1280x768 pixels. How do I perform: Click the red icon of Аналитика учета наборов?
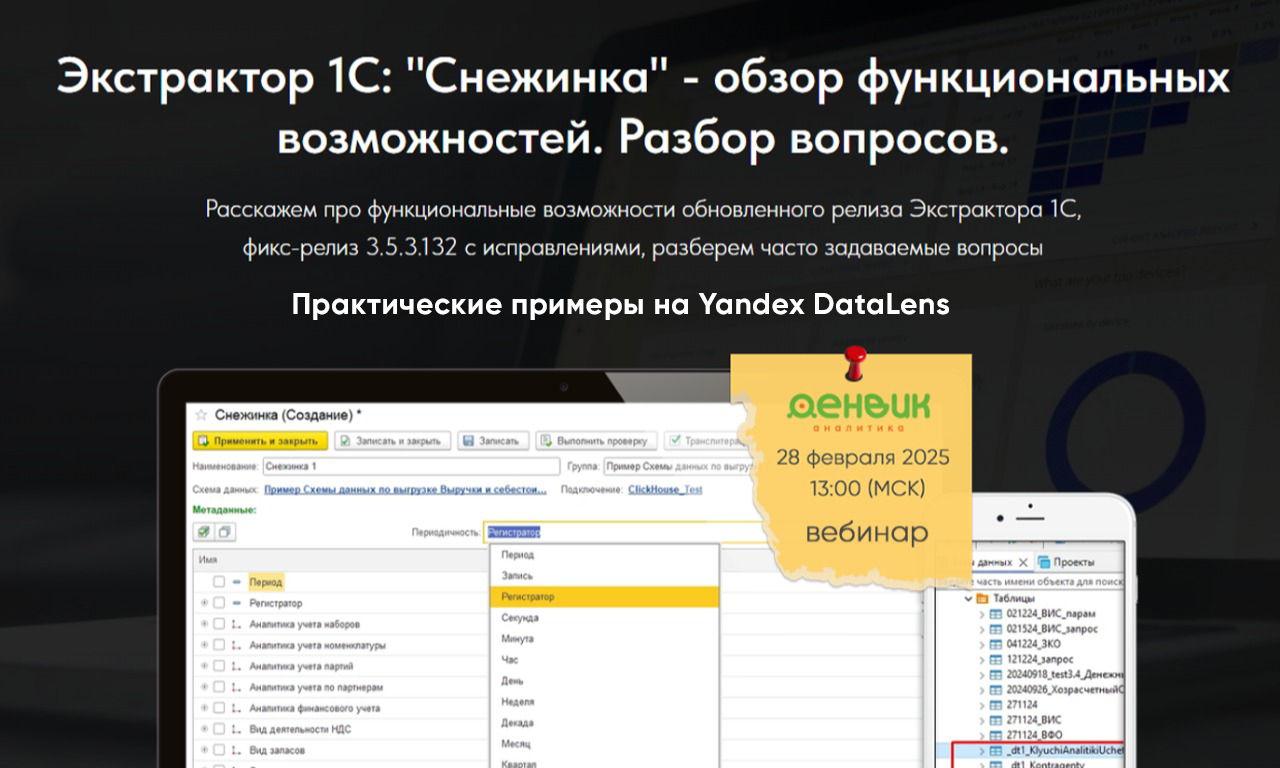(x=237, y=624)
